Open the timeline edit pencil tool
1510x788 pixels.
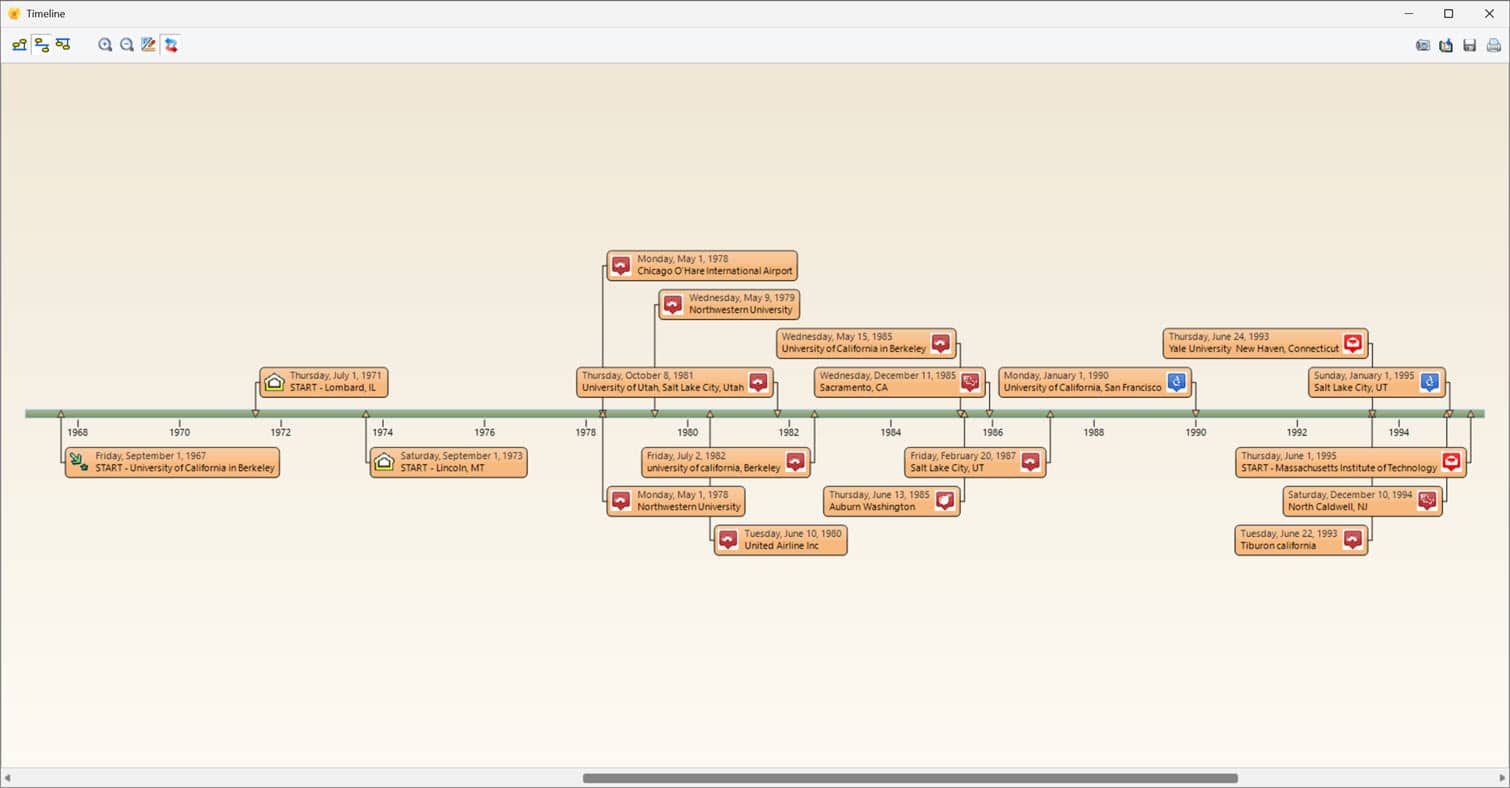coord(149,45)
